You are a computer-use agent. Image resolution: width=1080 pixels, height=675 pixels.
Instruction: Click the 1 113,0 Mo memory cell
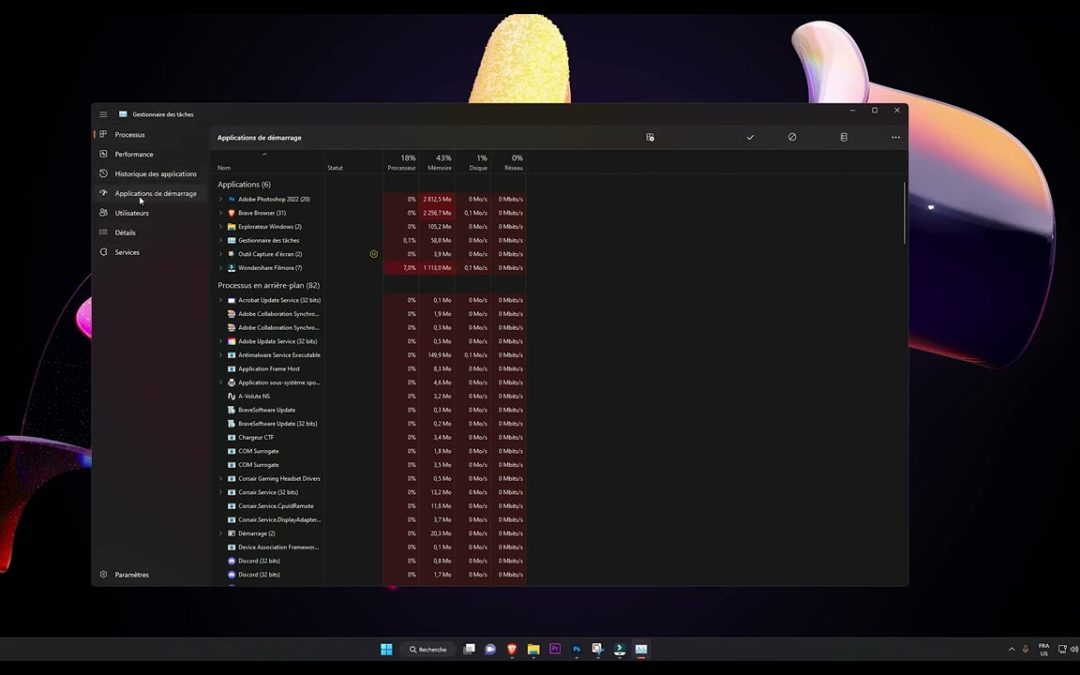pos(437,268)
